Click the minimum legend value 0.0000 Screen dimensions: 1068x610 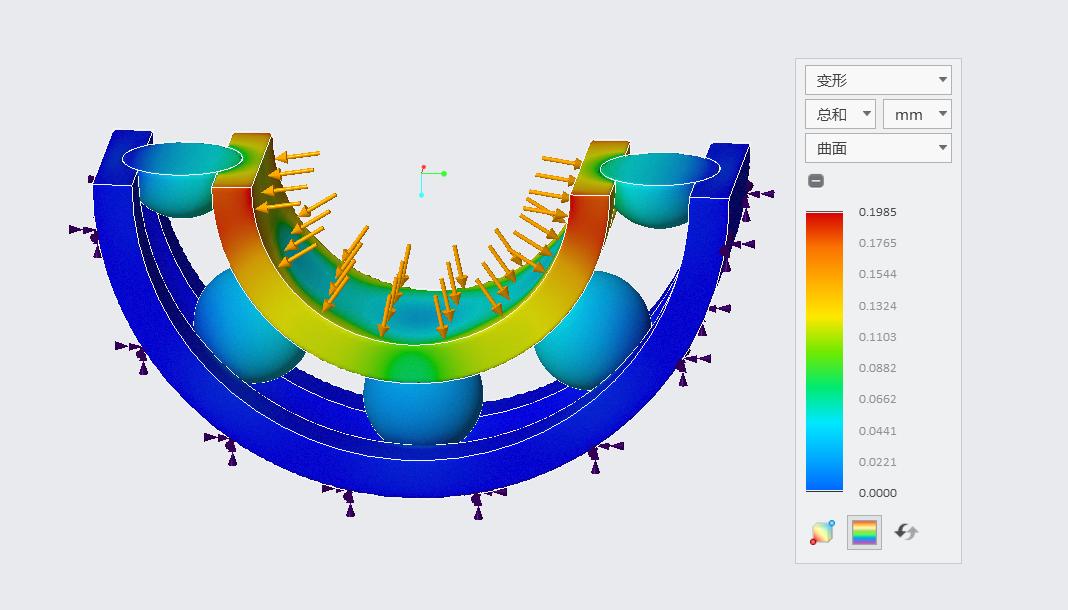click(x=877, y=493)
